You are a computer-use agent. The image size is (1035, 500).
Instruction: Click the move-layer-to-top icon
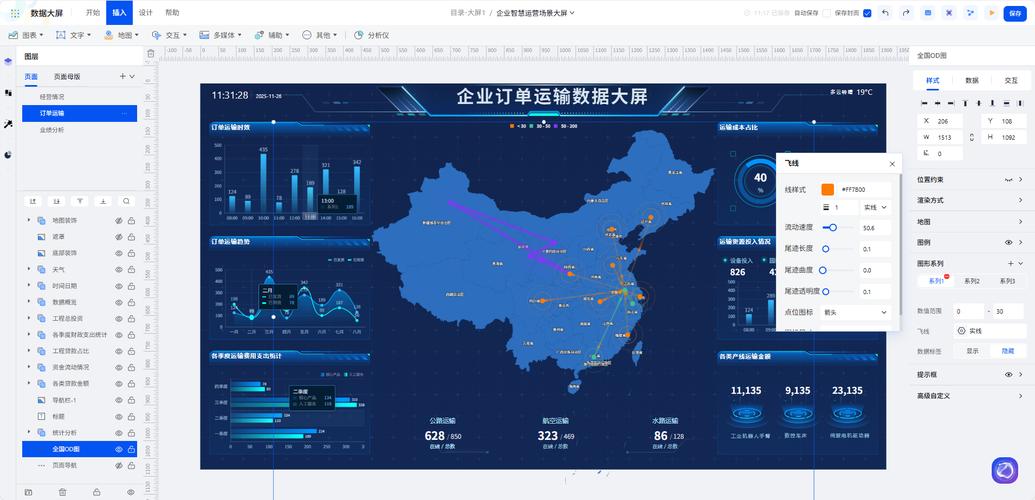point(79,201)
